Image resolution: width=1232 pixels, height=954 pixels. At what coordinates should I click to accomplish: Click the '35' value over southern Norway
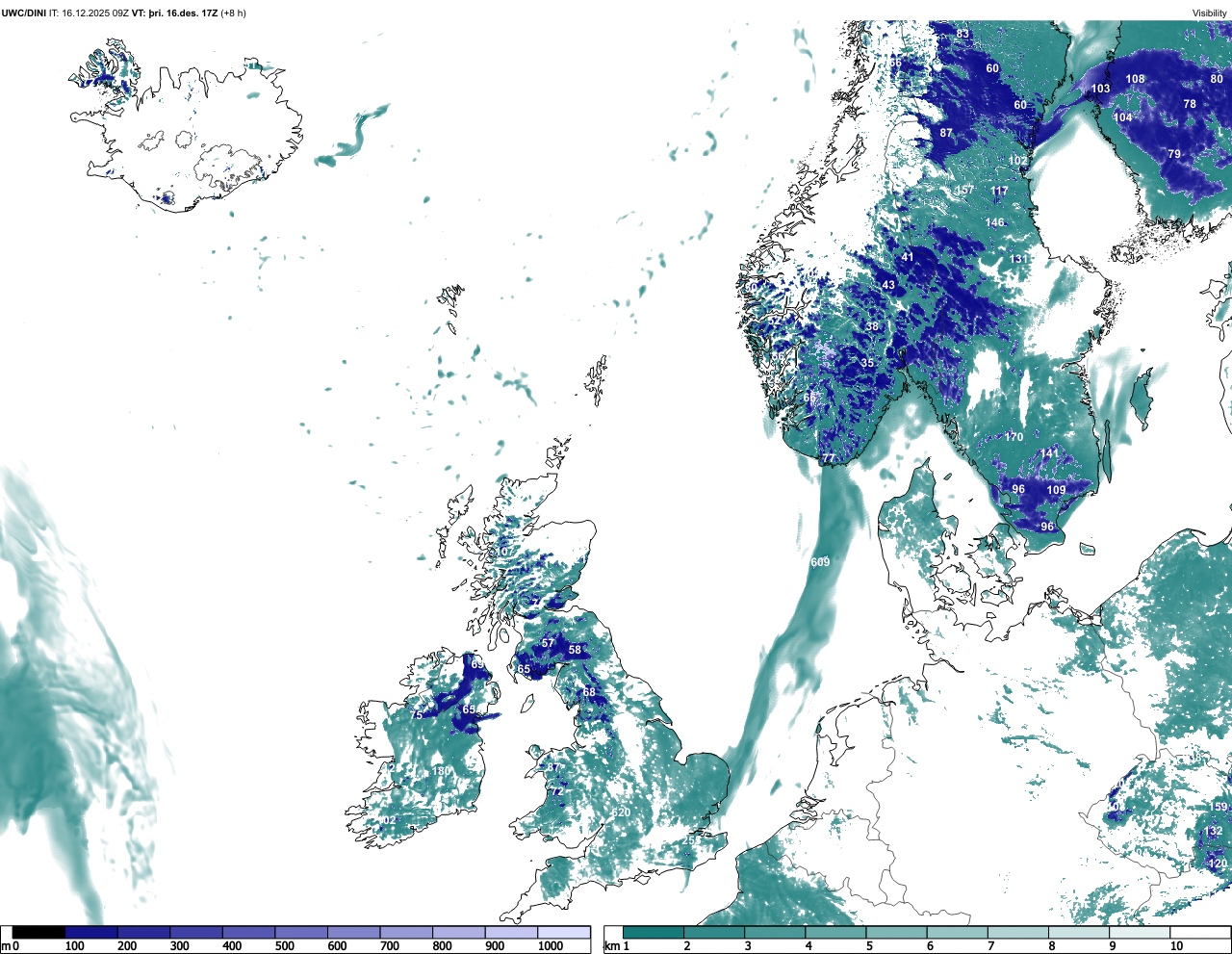coord(867,363)
